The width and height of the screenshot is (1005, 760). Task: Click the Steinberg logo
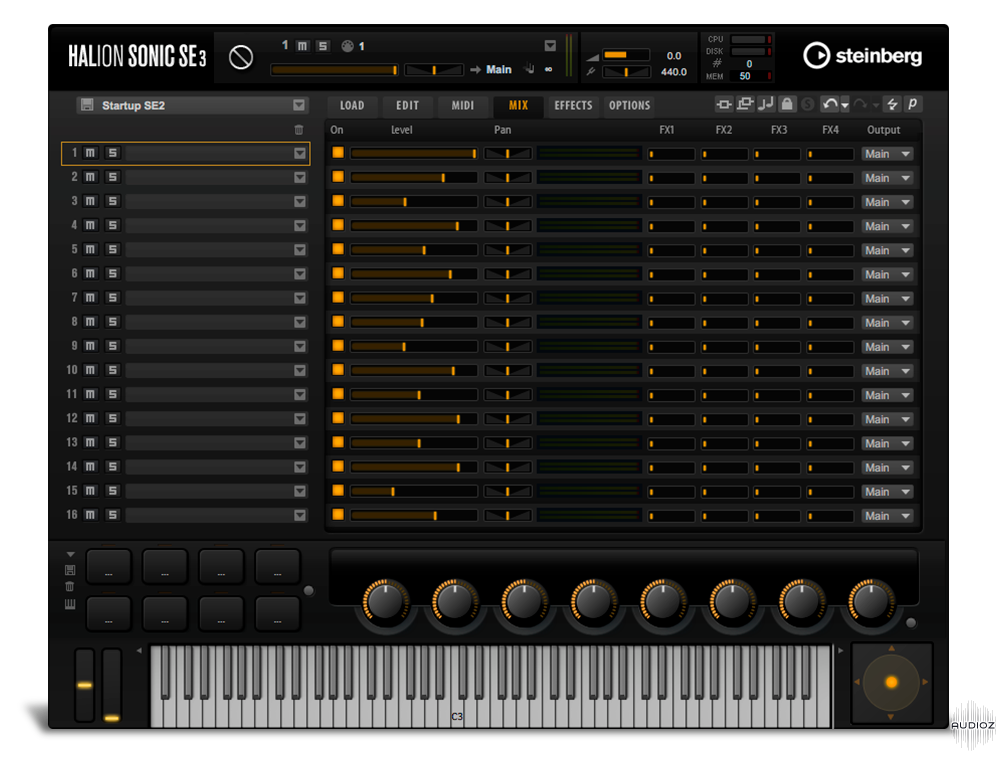[863, 56]
